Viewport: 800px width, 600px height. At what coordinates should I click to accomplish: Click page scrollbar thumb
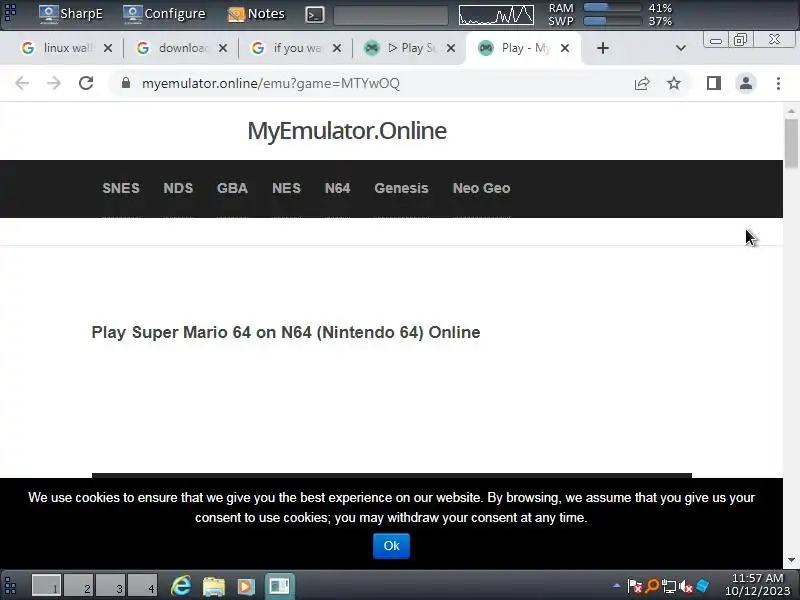pyautogui.click(x=791, y=143)
